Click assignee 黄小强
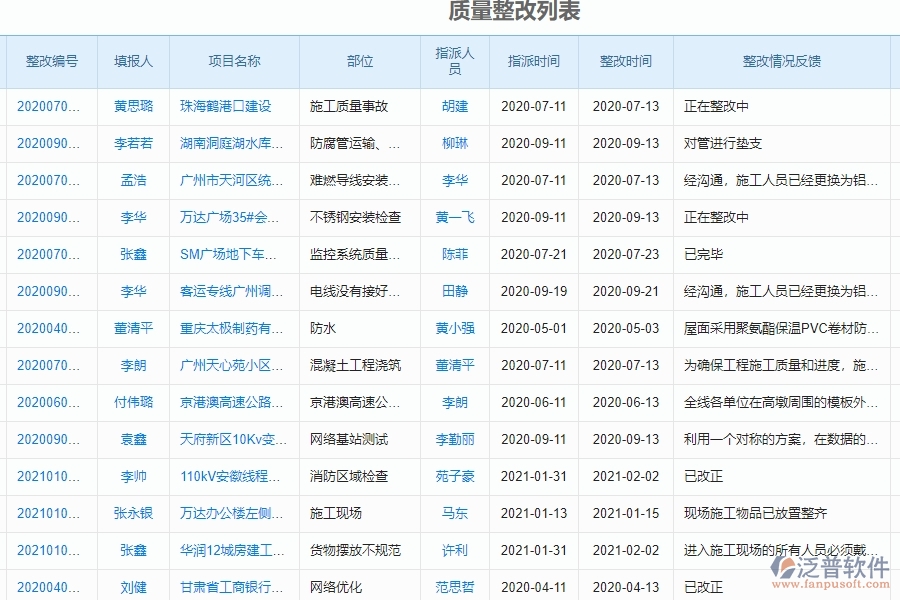Screen dimensions: 900x600 453,328
